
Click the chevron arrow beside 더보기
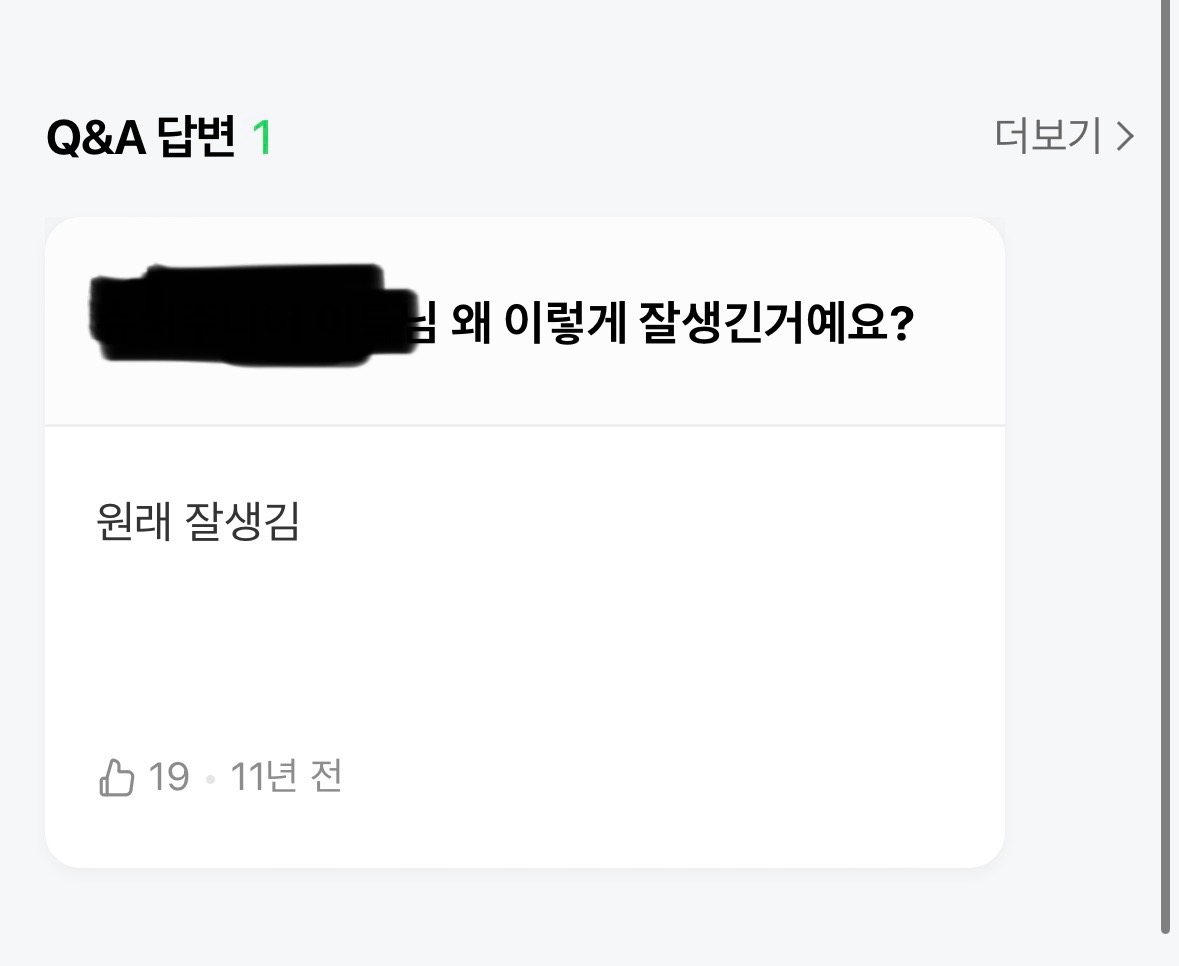click(1126, 136)
